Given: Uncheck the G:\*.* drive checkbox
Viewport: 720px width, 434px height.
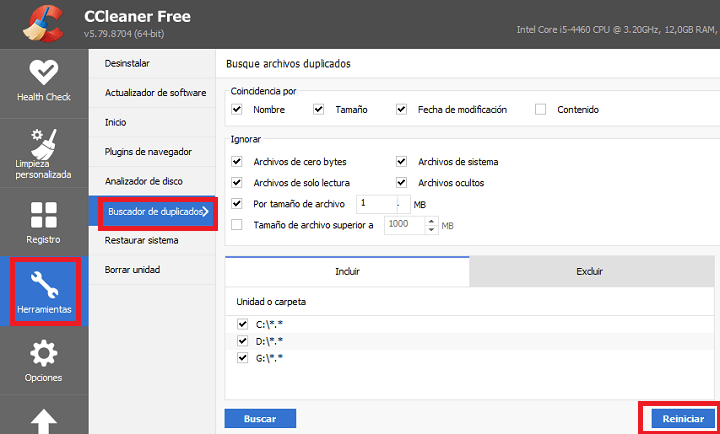Looking at the screenshot, I should click(242, 358).
